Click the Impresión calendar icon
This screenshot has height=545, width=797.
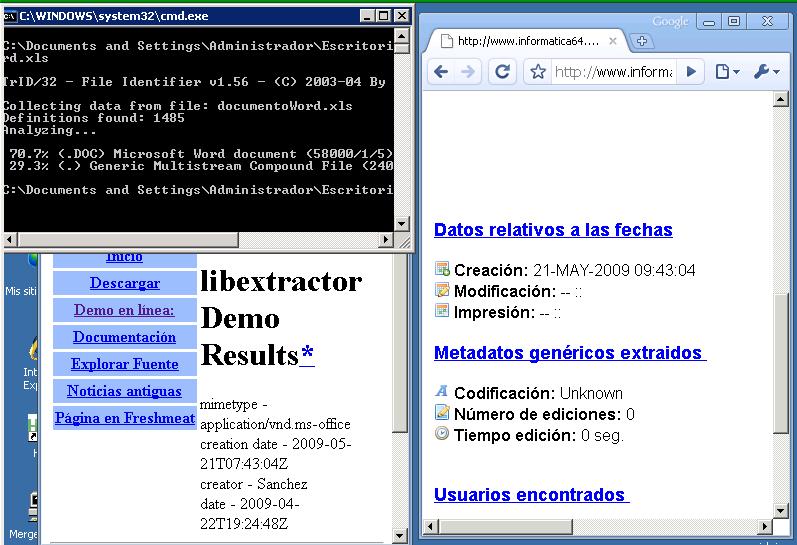point(442,310)
